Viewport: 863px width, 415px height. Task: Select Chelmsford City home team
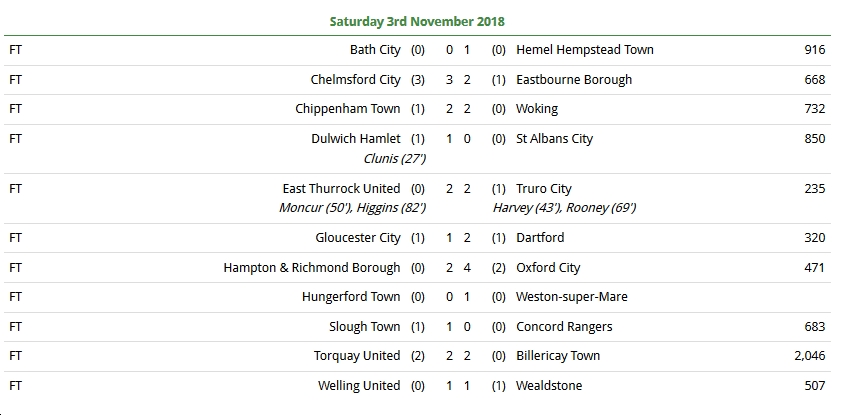[x=355, y=80]
